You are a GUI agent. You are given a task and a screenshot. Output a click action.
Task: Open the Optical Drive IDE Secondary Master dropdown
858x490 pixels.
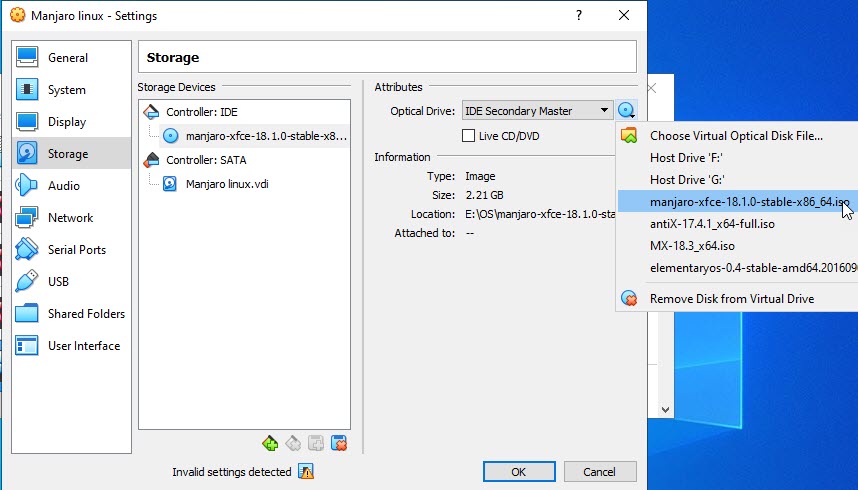point(537,111)
